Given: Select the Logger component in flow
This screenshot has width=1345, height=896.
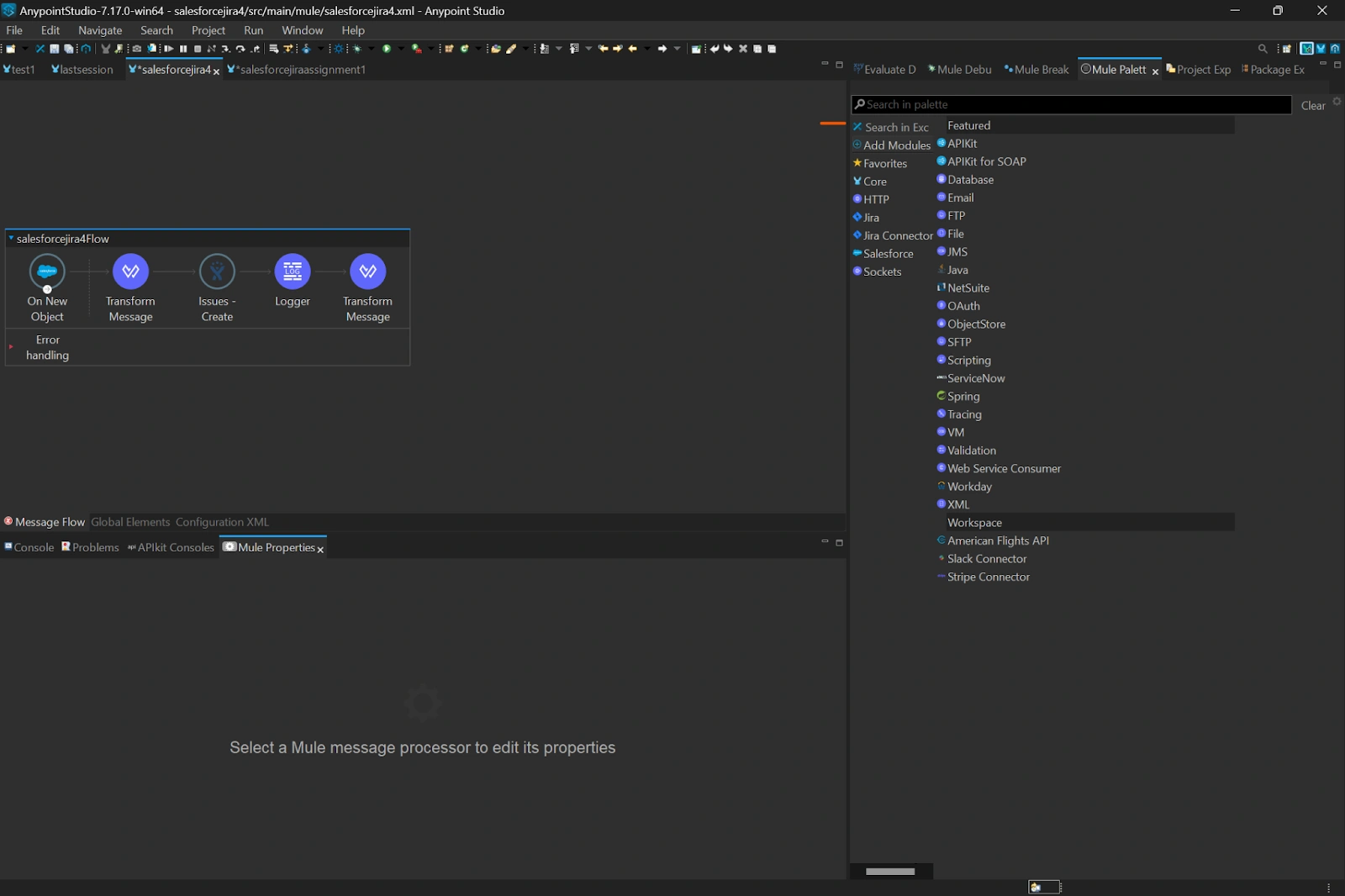Looking at the screenshot, I should click(x=292, y=272).
